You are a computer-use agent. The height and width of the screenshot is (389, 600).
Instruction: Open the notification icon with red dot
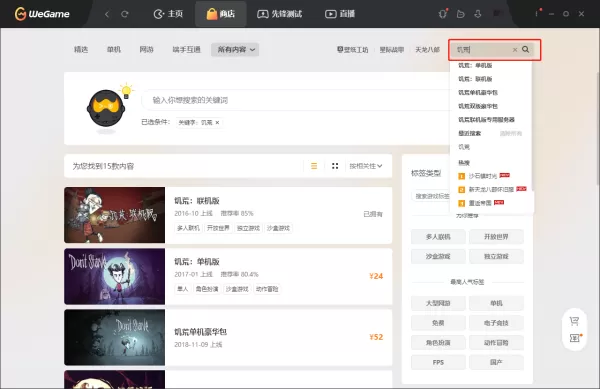pos(443,14)
